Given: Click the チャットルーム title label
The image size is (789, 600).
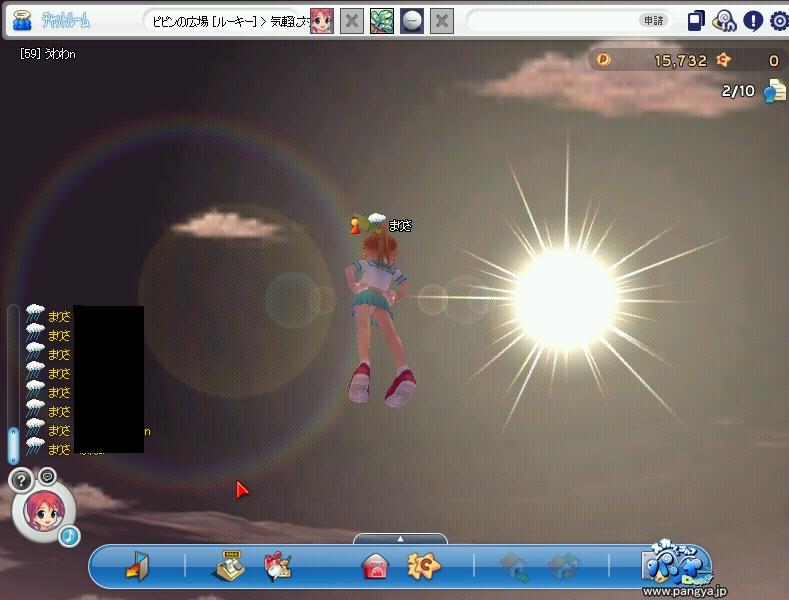Looking at the screenshot, I should tap(65, 21).
